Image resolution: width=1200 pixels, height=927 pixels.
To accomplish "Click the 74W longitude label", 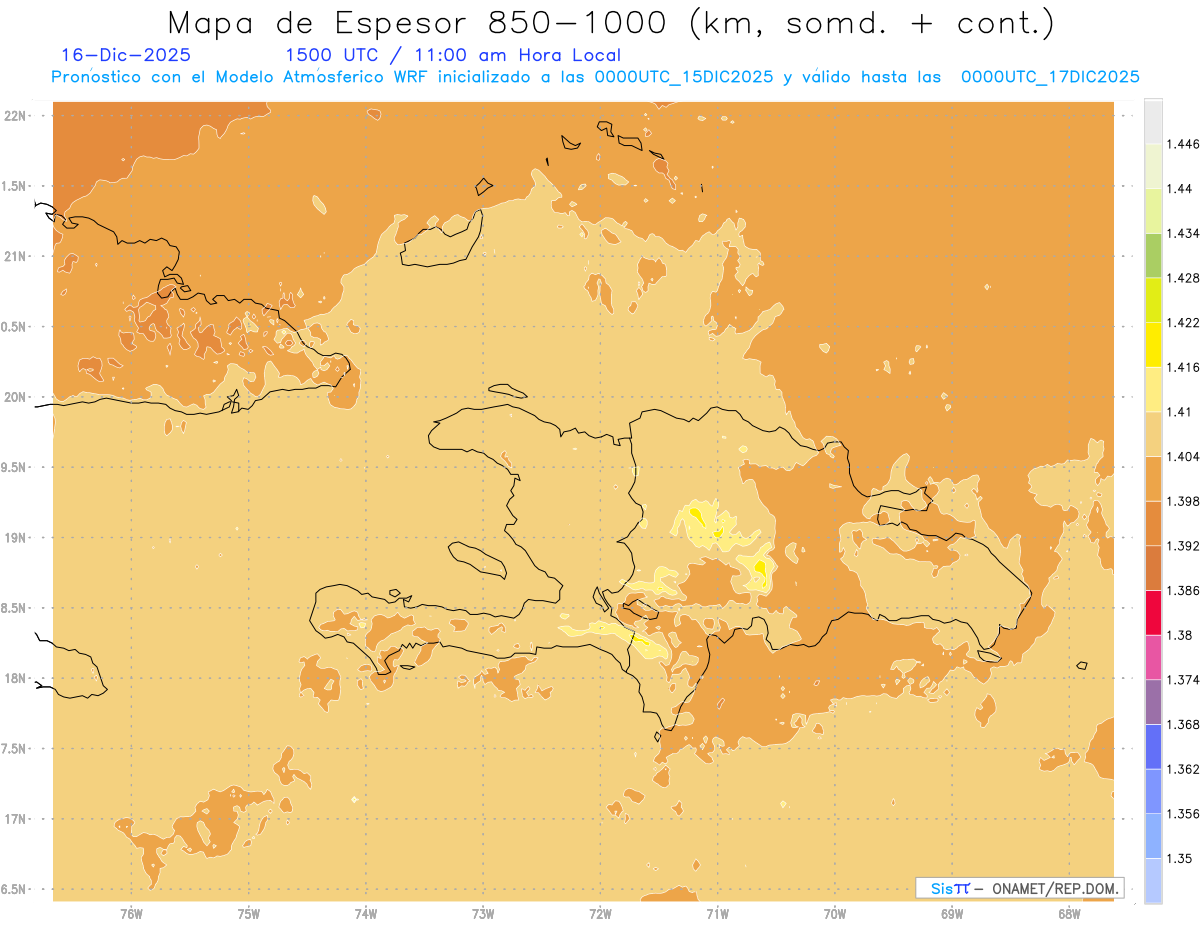I will point(366,913).
